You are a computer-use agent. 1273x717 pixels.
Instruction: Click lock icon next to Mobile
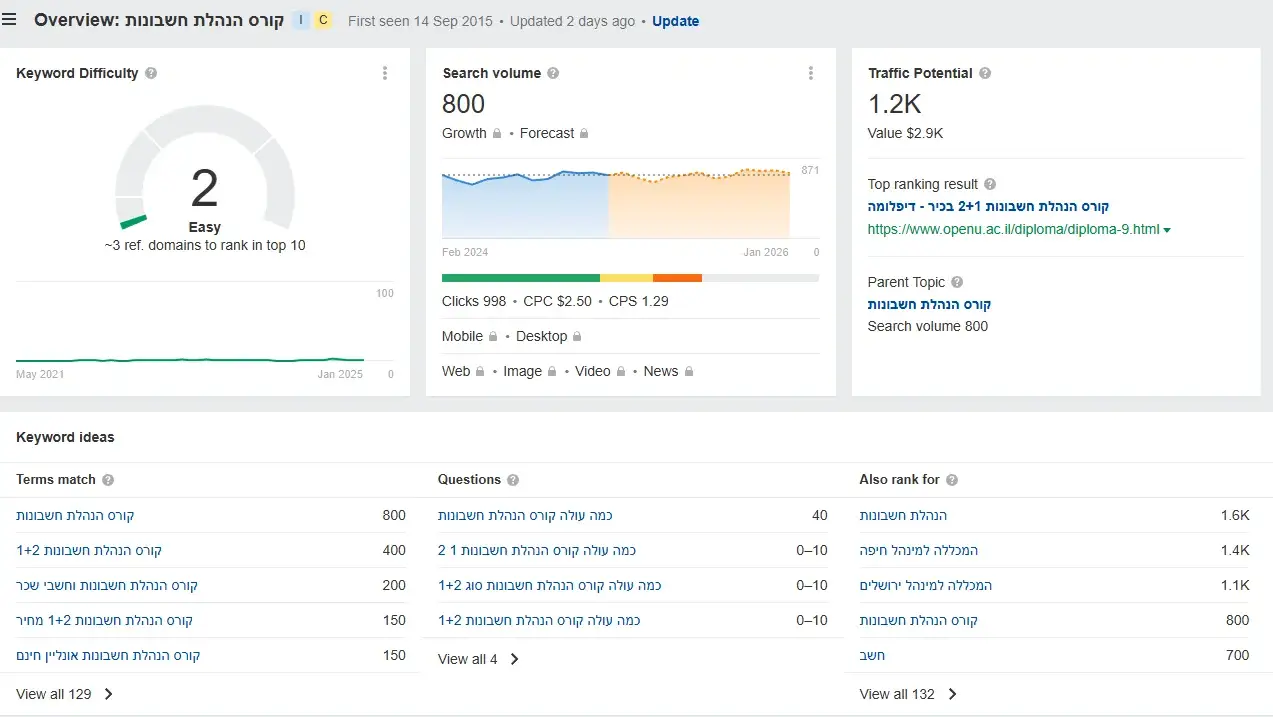493,336
